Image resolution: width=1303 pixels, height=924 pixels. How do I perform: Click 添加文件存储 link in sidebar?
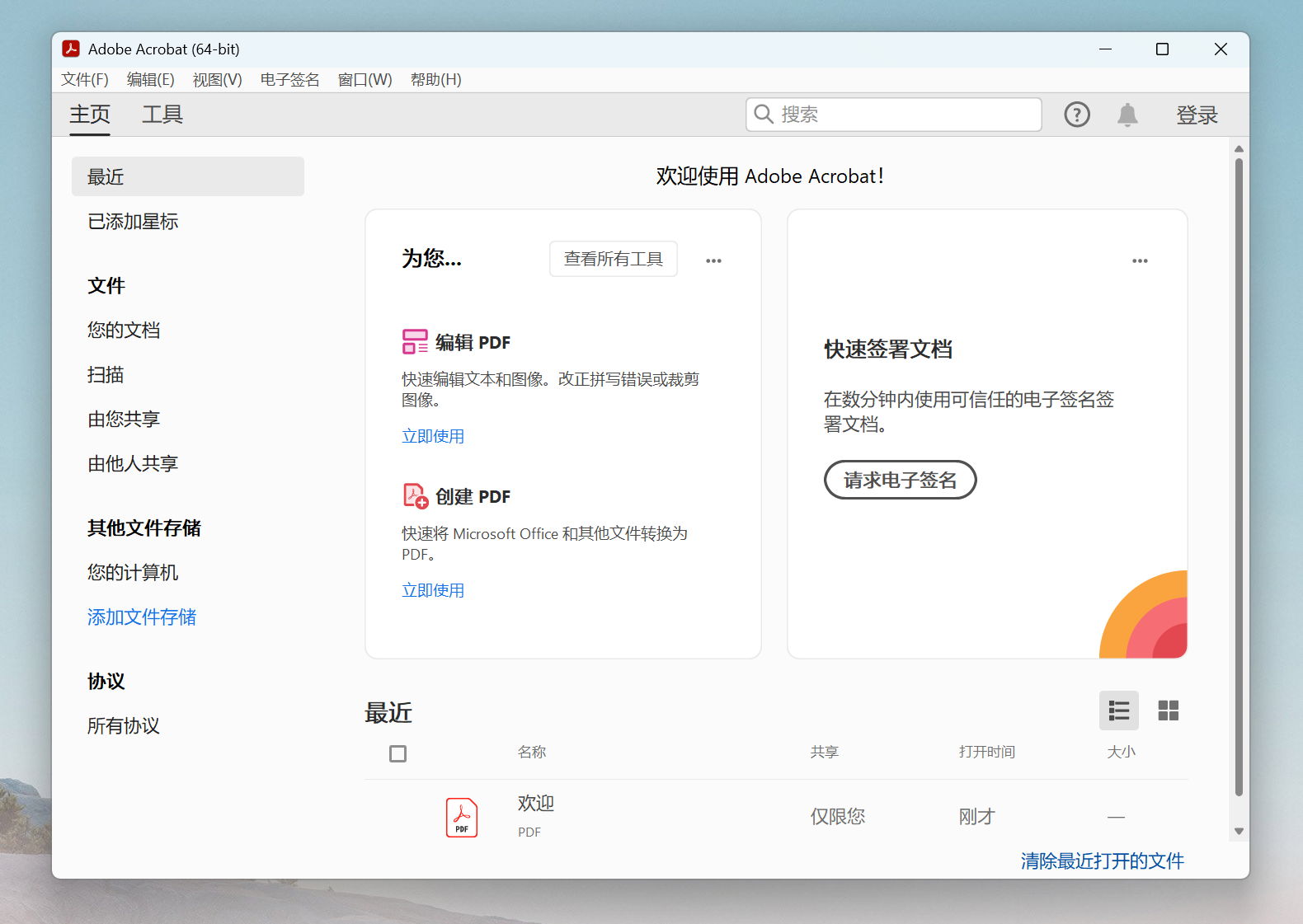(x=142, y=617)
